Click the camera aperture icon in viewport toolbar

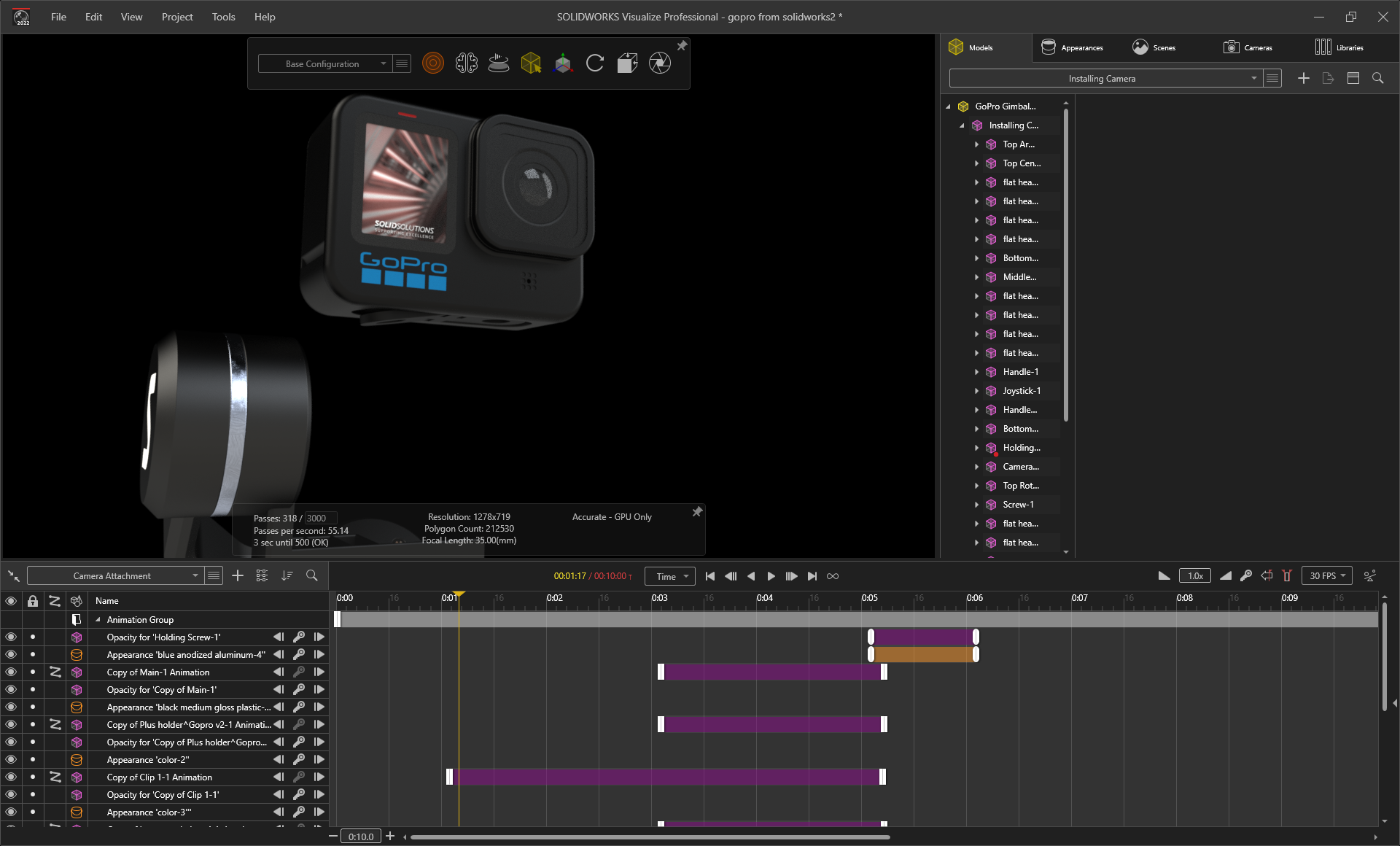[659, 63]
